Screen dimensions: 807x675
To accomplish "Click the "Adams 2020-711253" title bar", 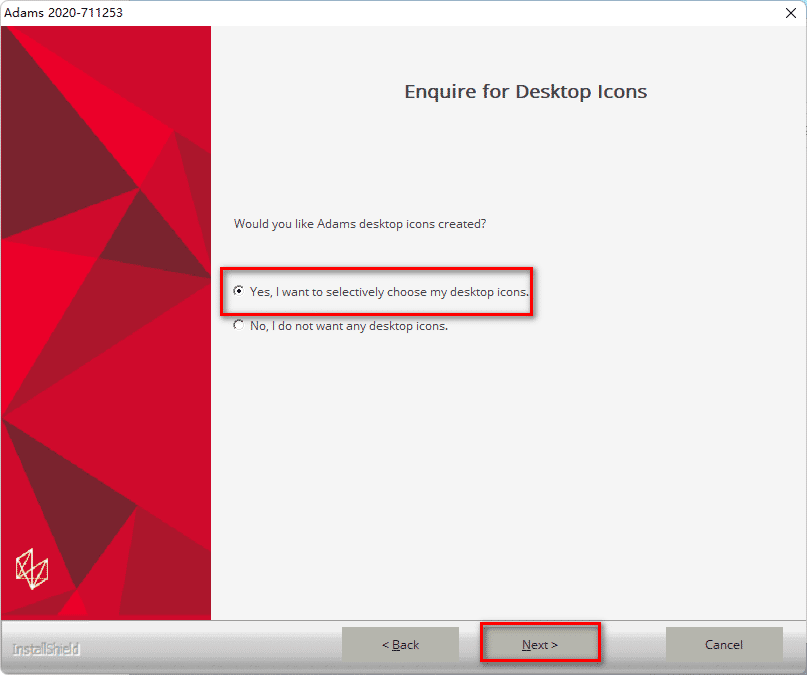I will [x=300, y=13].
